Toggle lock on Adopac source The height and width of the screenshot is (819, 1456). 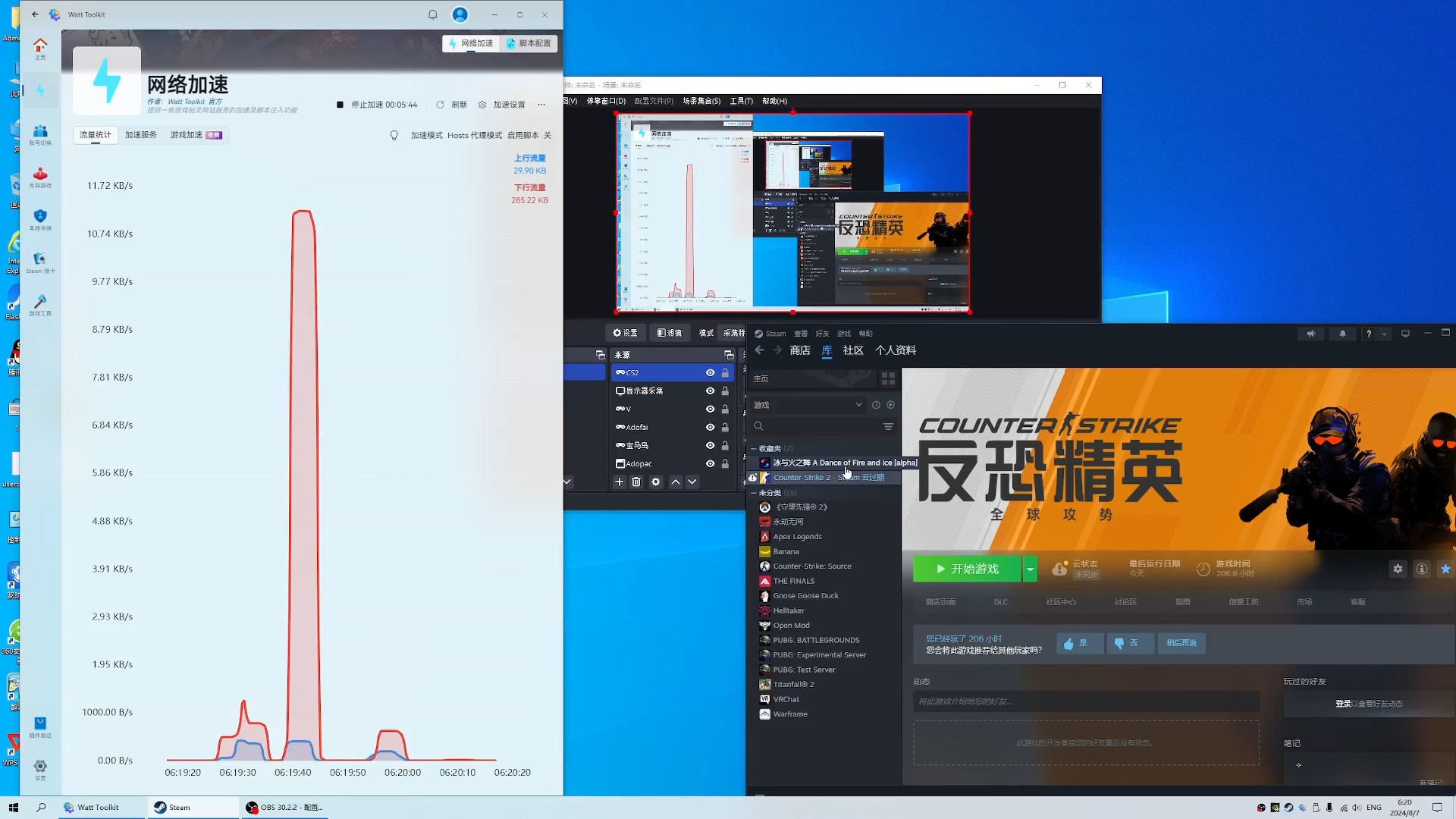point(725,463)
